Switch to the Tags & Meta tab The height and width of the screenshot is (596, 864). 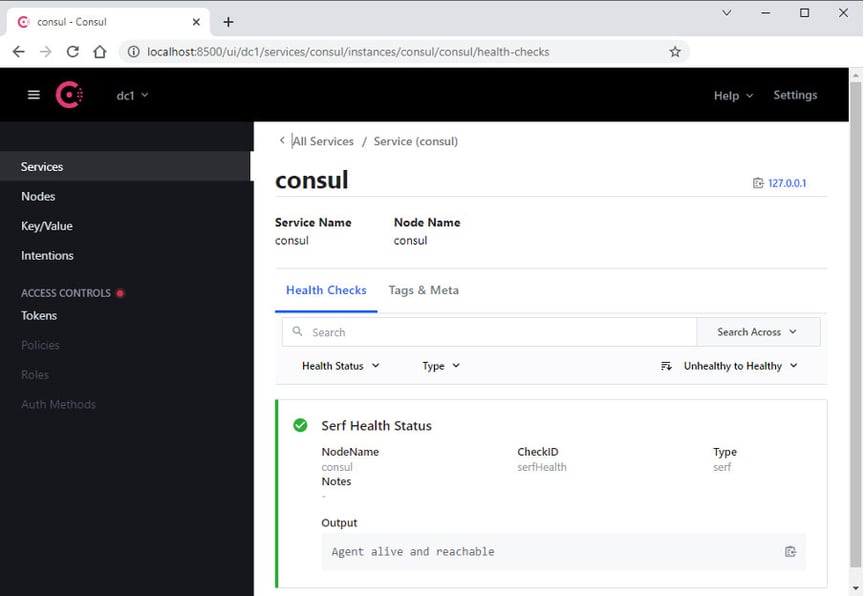coord(423,289)
